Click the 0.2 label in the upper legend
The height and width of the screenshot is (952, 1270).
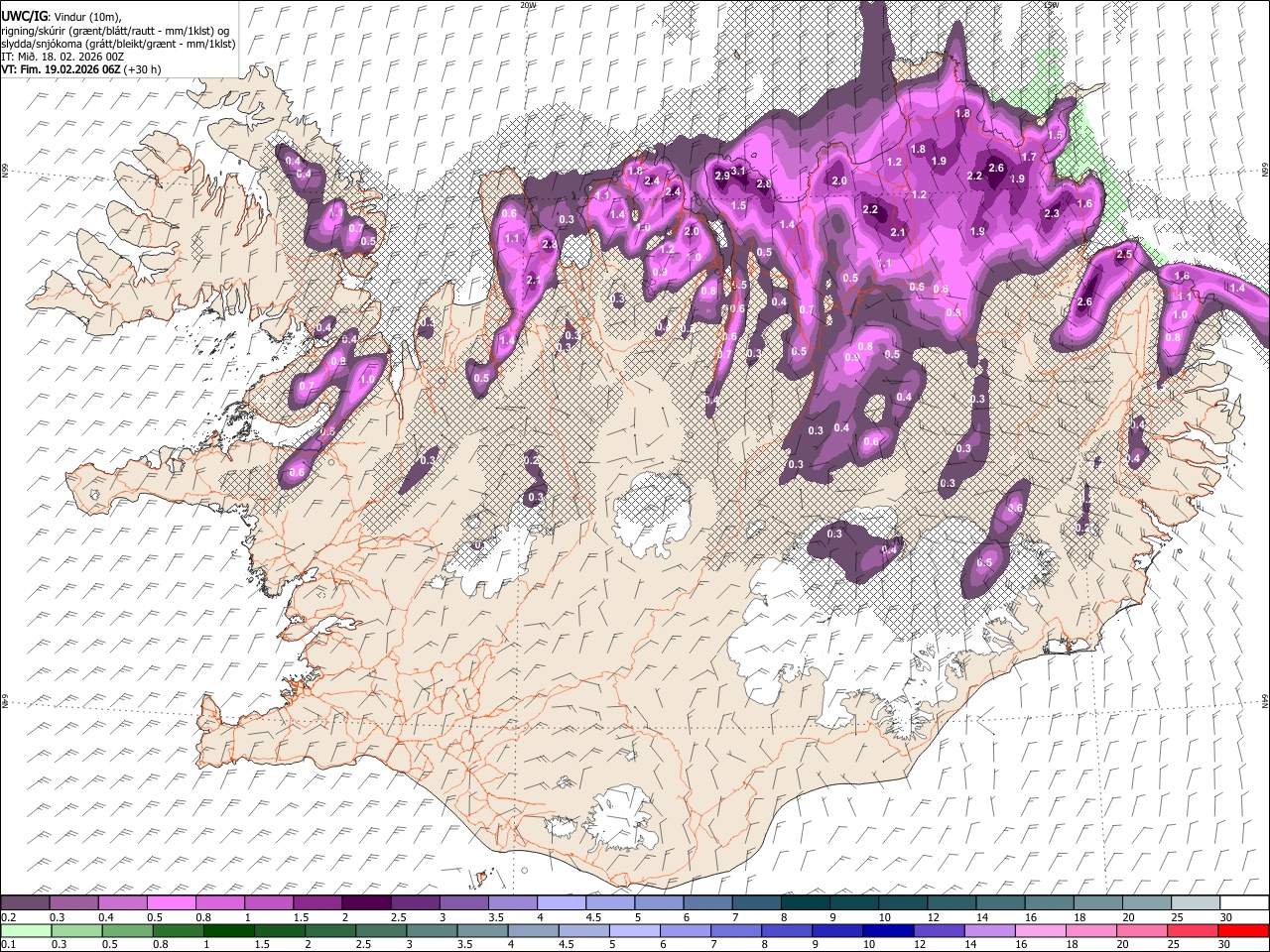coord(9,917)
